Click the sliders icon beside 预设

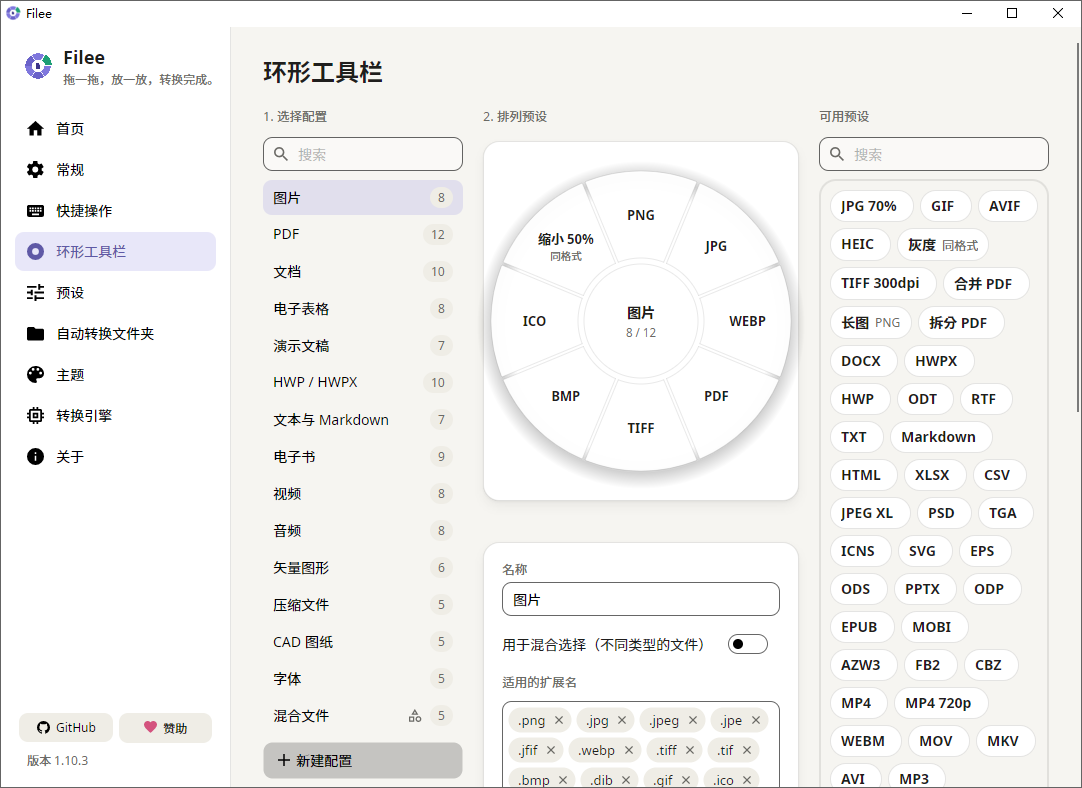(x=35, y=293)
